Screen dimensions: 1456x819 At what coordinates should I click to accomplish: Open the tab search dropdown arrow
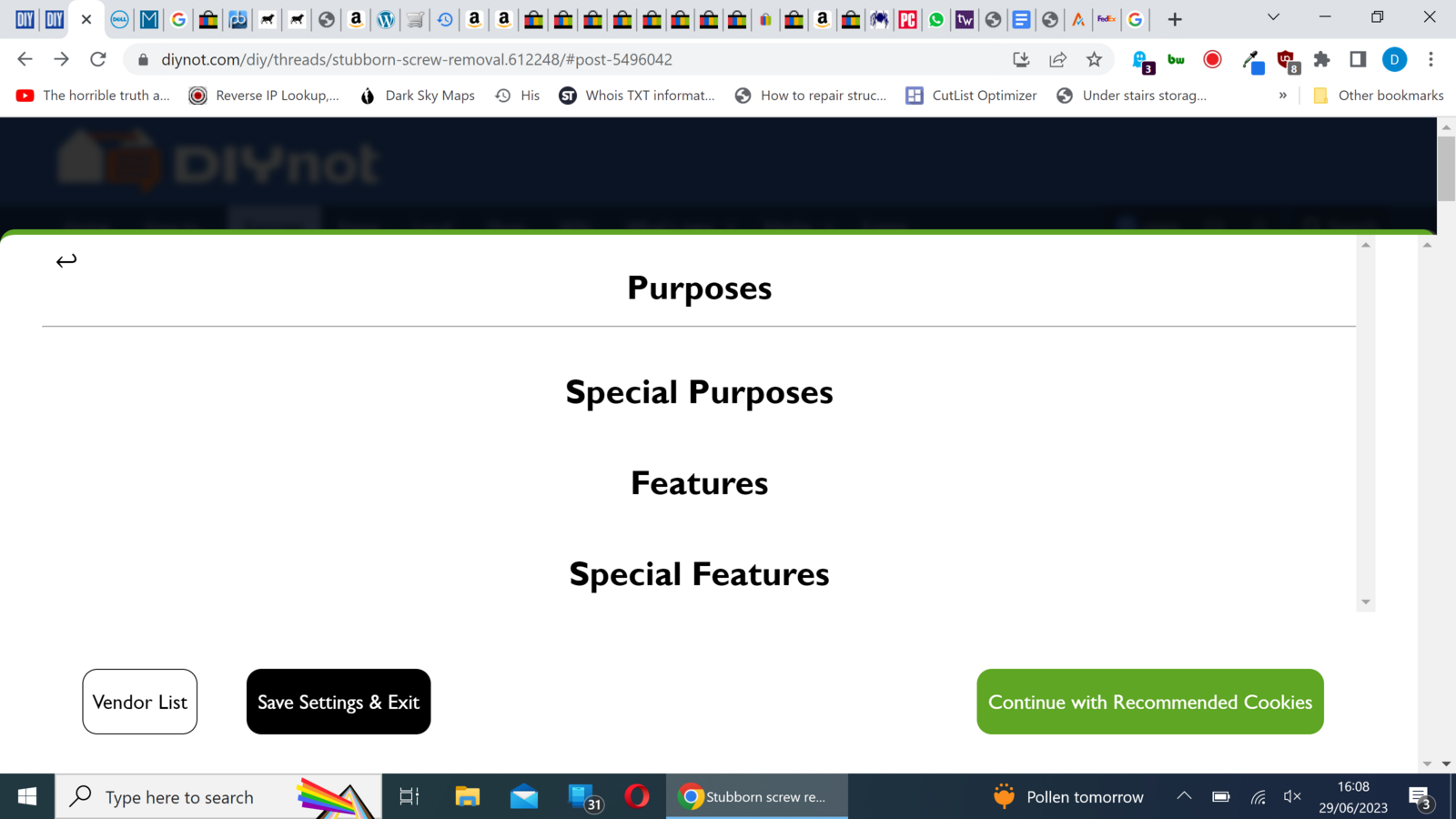pos(1273,17)
